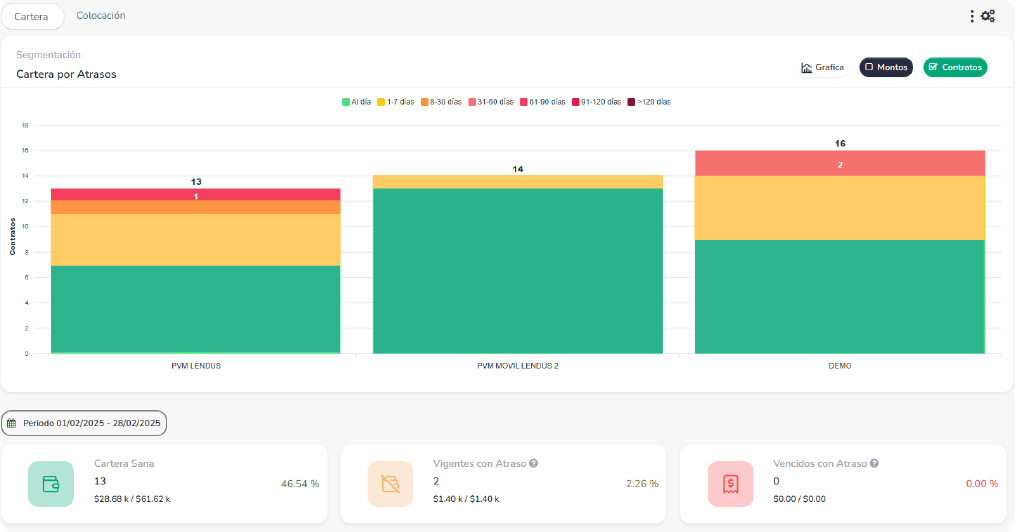The height and width of the screenshot is (532, 1016).
Task: Open settings via the gears icon
Action: tap(988, 16)
